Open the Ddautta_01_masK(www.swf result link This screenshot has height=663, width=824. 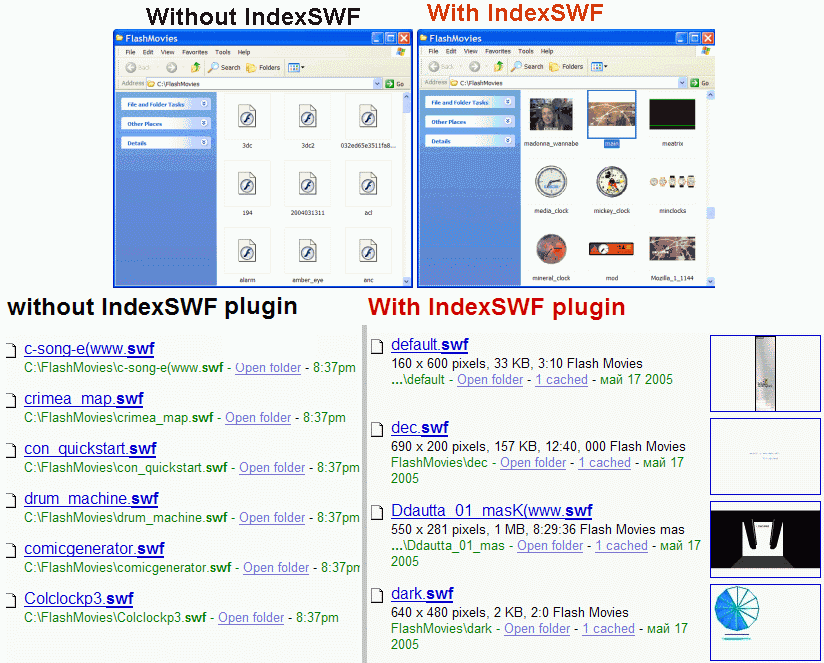[x=492, y=511]
